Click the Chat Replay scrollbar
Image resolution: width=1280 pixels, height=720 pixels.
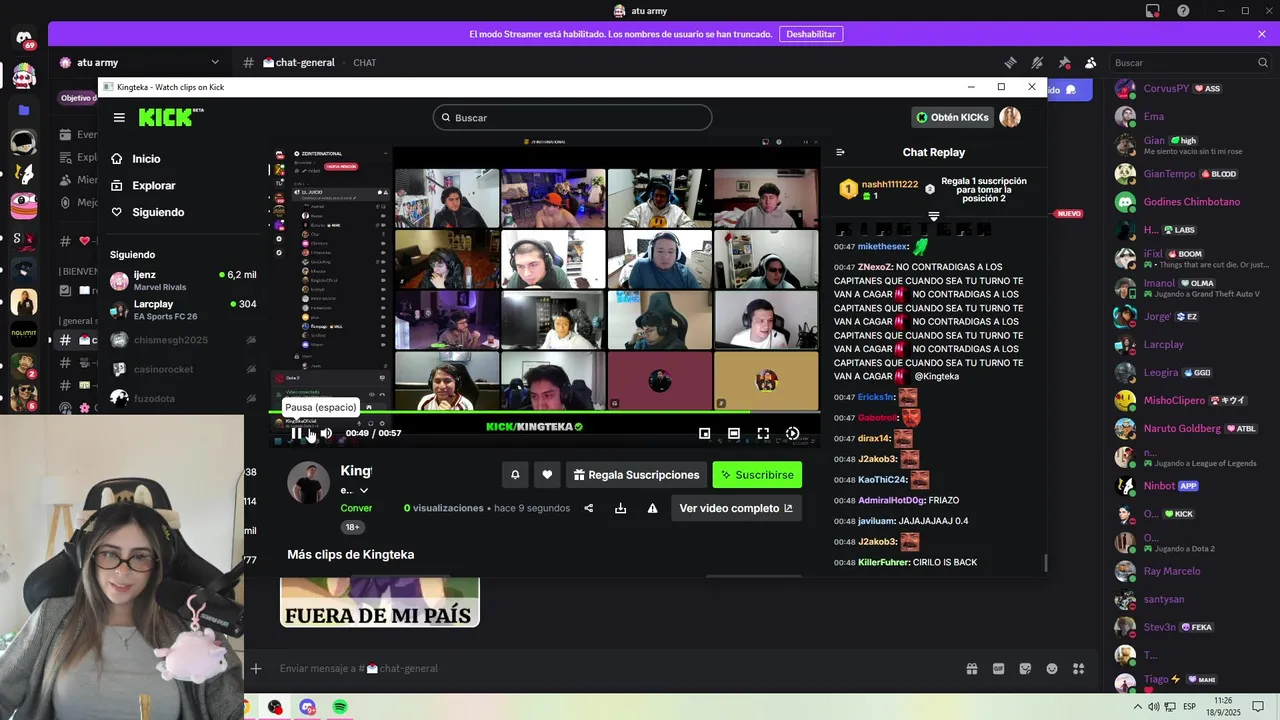coord(1044,563)
